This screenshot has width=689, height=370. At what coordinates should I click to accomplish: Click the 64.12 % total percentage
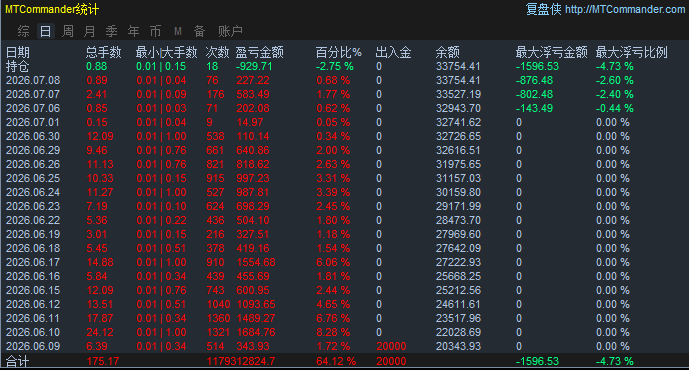(x=336, y=362)
